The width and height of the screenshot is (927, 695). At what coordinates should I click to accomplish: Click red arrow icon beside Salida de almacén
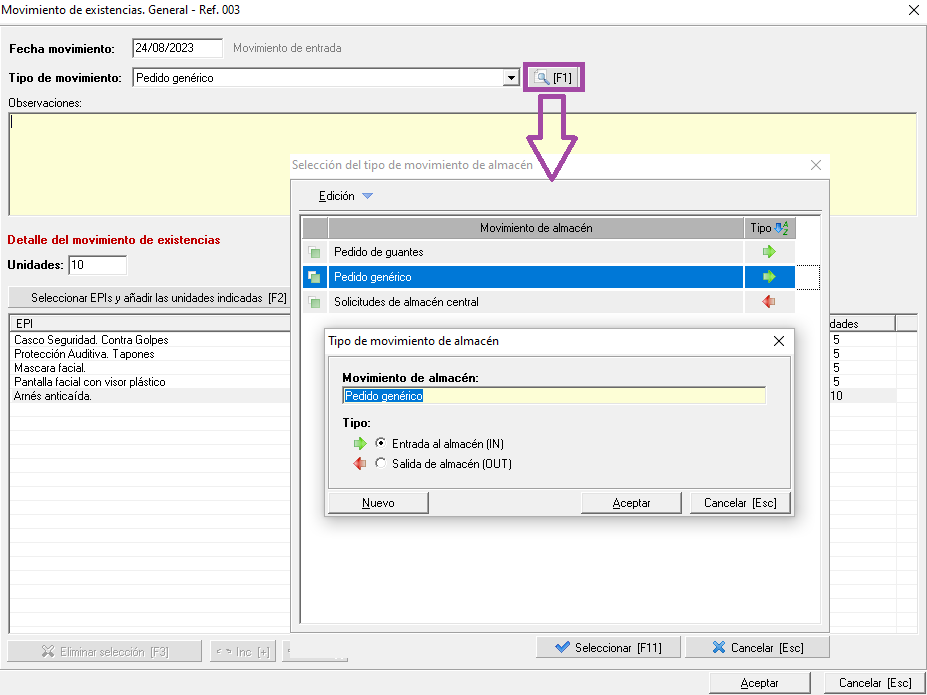pyautogui.click(x=359, y=463)
